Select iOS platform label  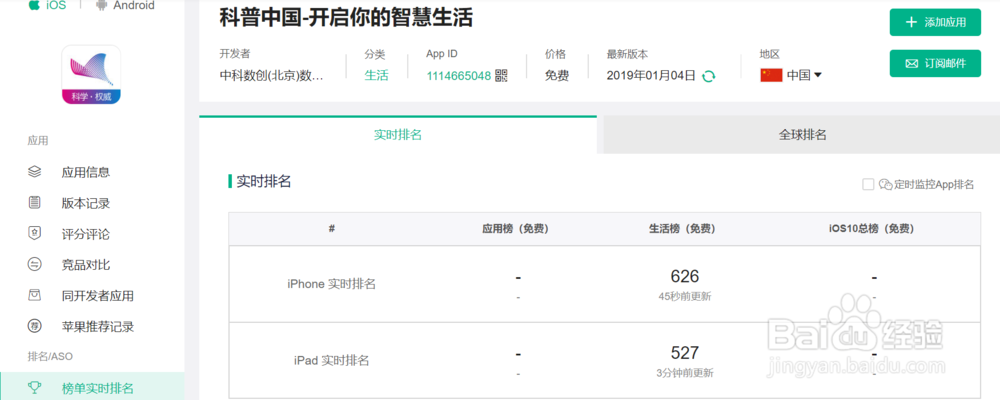pyautogui.click(x=55, y=6)
